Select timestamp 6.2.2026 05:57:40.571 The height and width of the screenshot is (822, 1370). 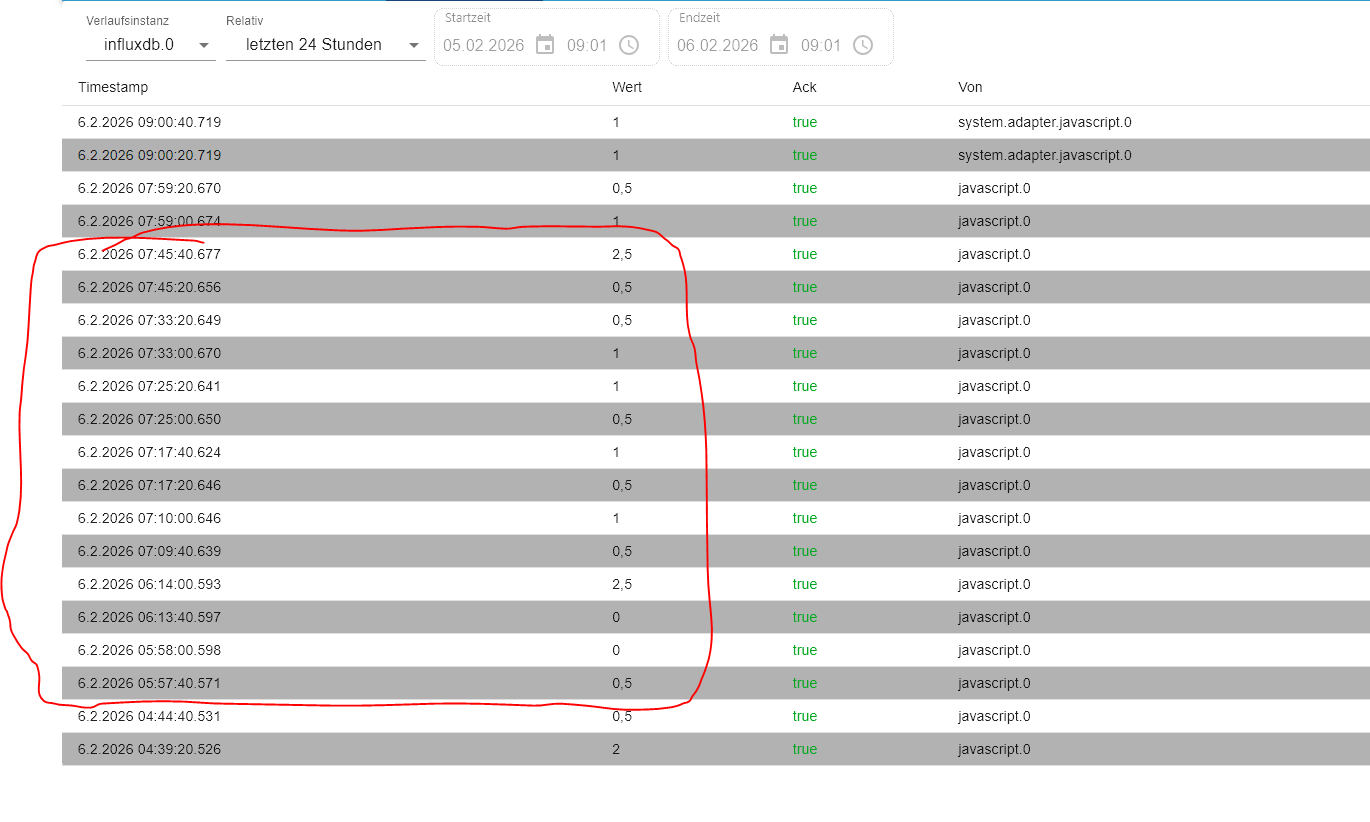coord(149,683)
